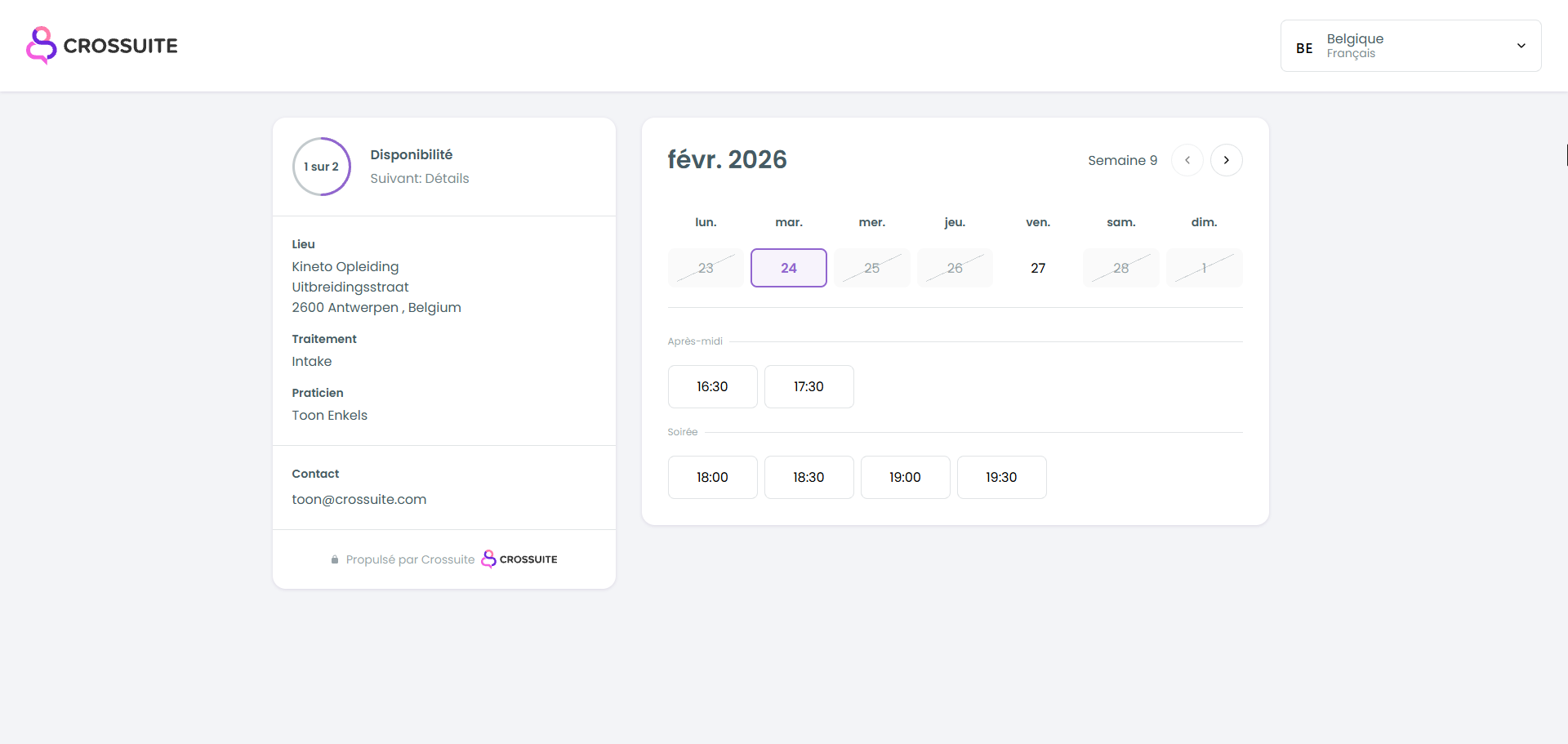Choose the 17:30 time slot
Image resolution: width=1568 pixels, height=744 pixels.
[808, 386]
